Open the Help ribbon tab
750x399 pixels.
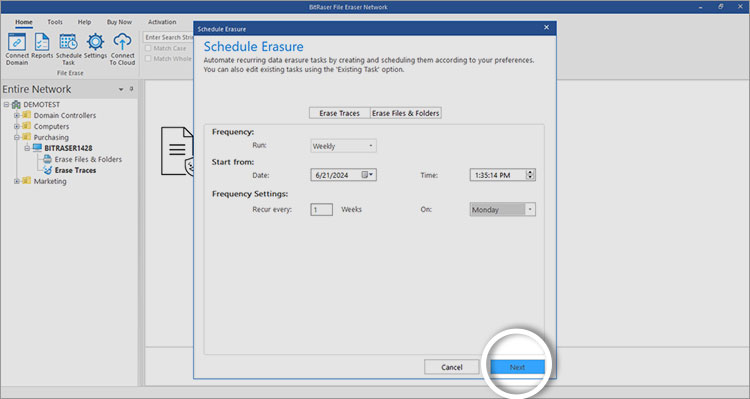tap(85, 22)
